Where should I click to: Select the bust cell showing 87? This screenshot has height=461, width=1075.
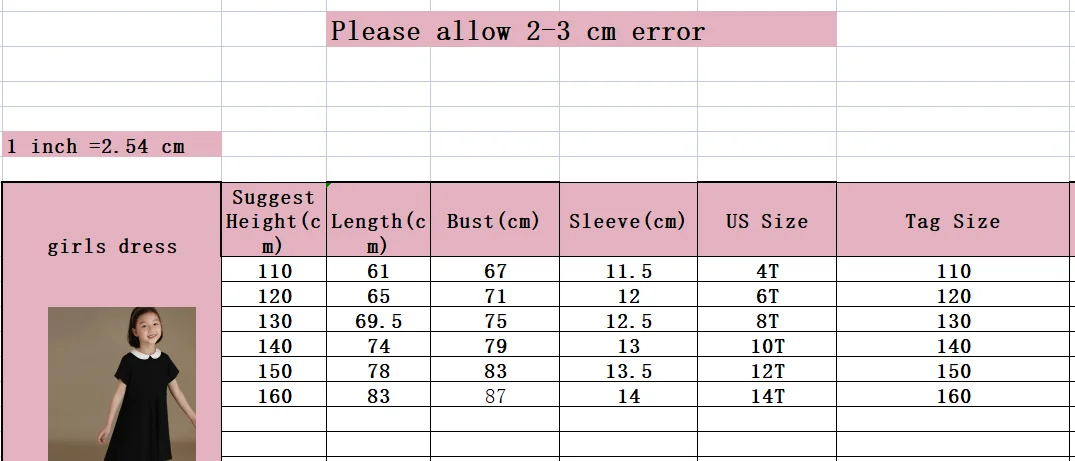494,396
